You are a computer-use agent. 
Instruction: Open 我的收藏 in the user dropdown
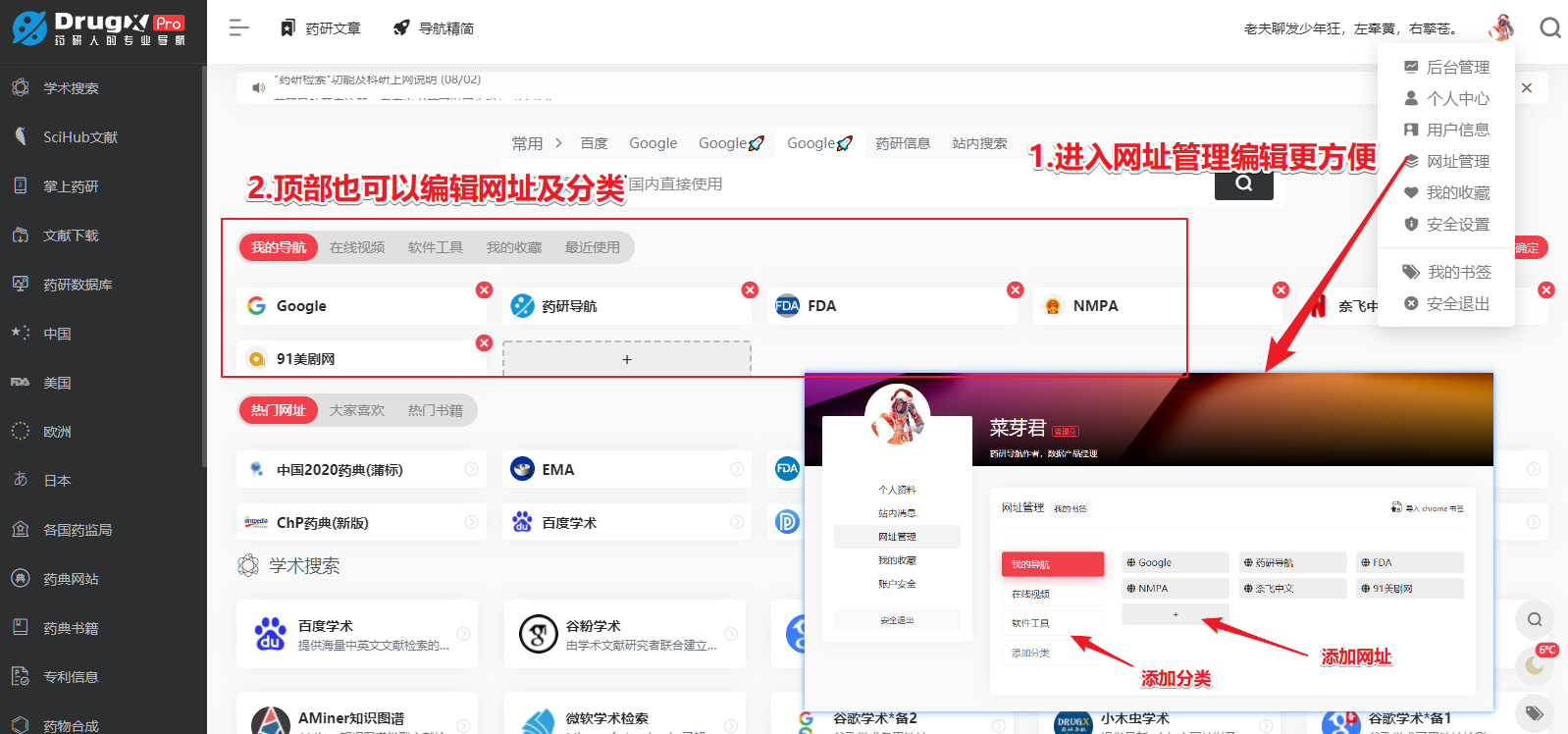(1446, 192)
